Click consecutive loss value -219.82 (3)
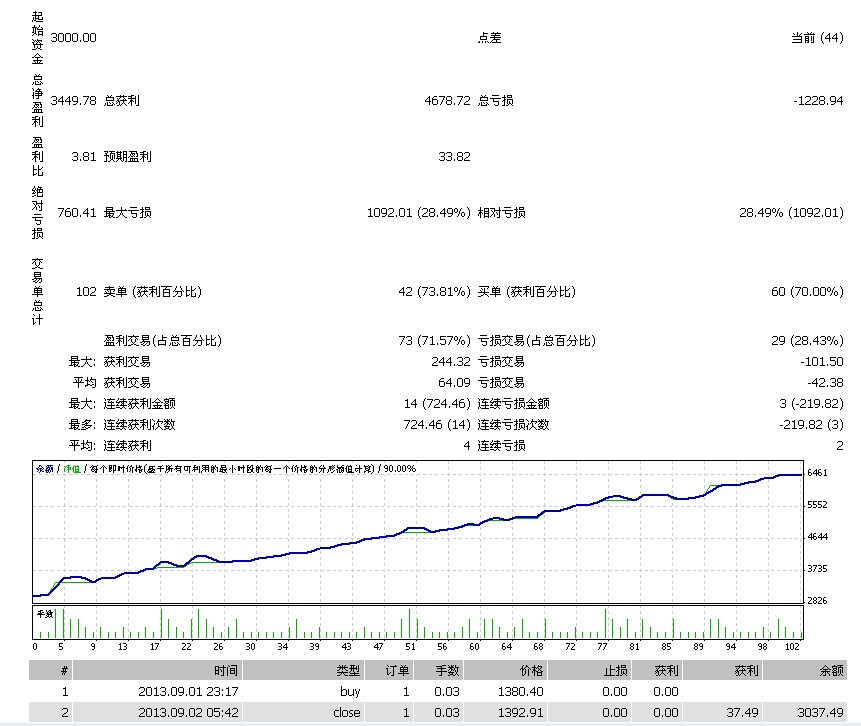 click(811, 425)
